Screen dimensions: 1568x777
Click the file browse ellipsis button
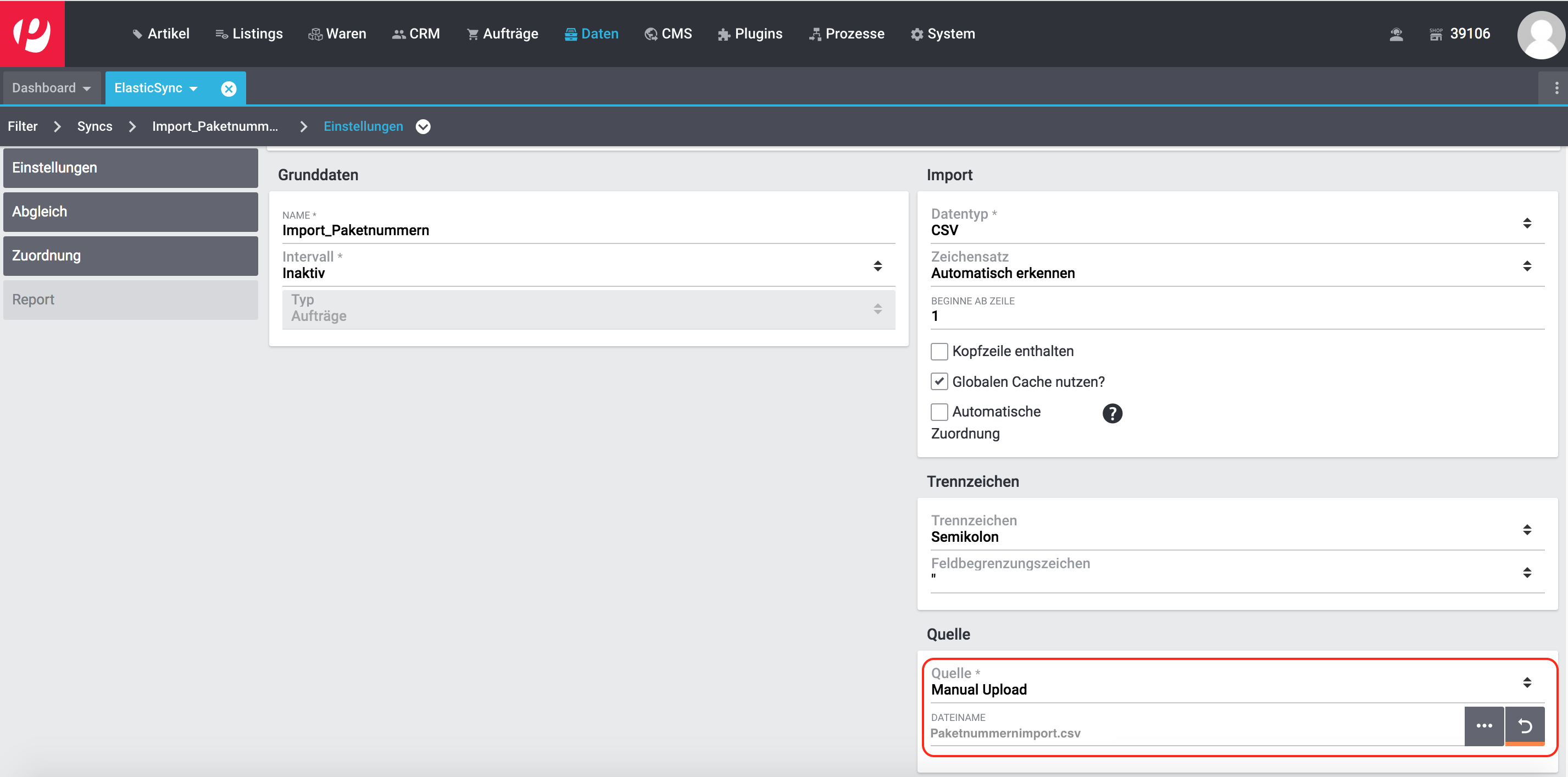coord(1483,725)
